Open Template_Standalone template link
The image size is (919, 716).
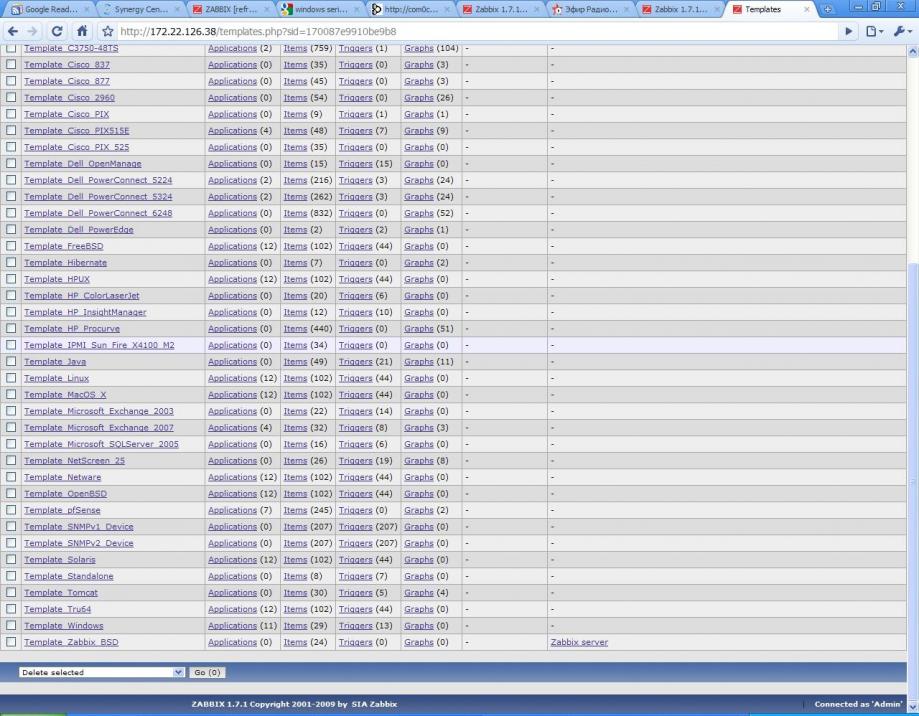click(x=69, y=576)
